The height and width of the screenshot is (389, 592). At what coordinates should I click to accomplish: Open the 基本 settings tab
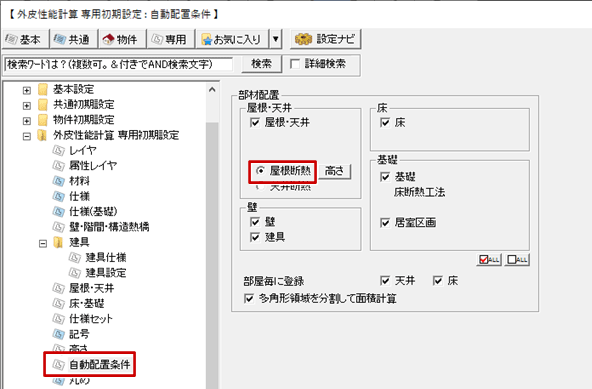25,39
